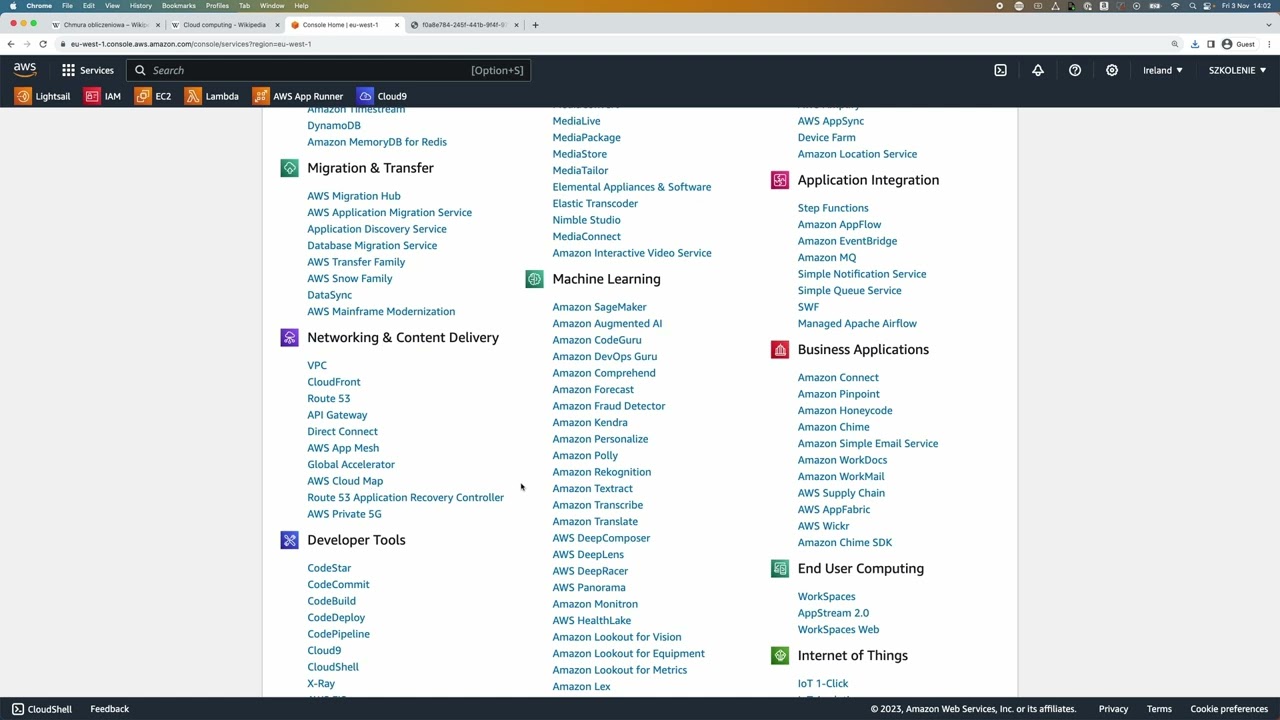Open the Services grid menu
The height and width of the screenshot is (720, 1280).
click(88, 70)
